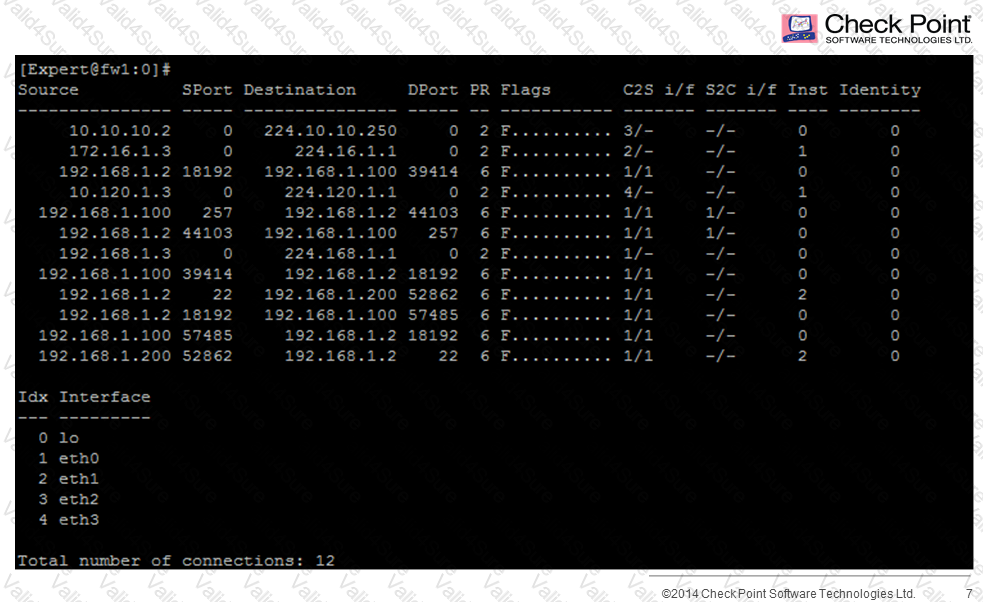Click the Idx Interface header
Screen dimensions: 983x602
tap(84, 397)
